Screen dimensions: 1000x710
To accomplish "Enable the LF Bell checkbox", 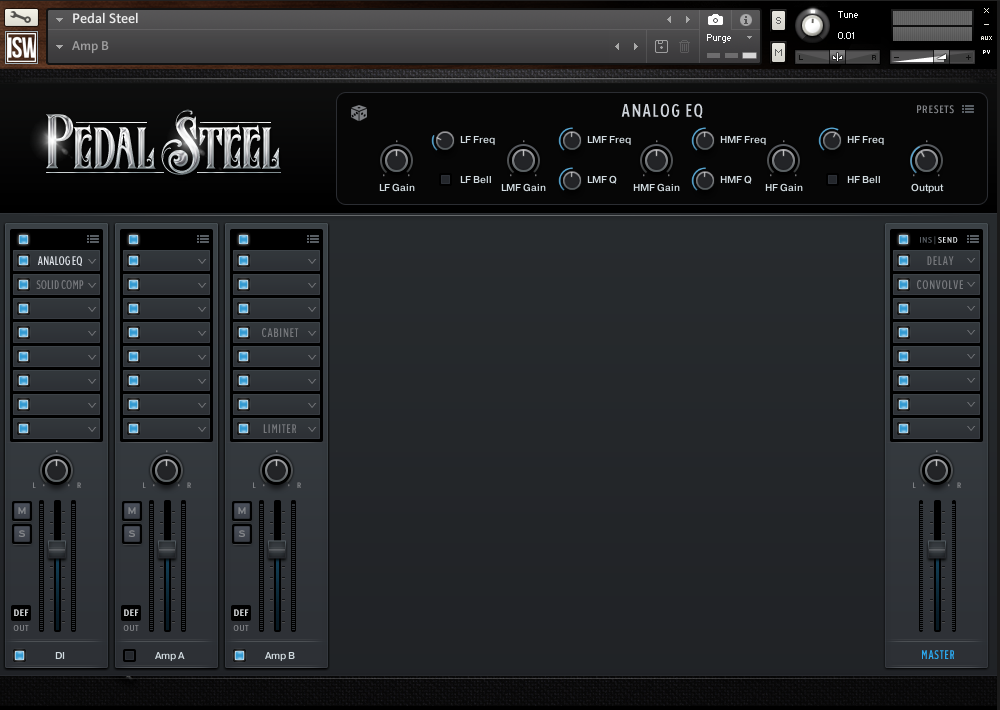I will pyautogui.click(x=444, y=180).
